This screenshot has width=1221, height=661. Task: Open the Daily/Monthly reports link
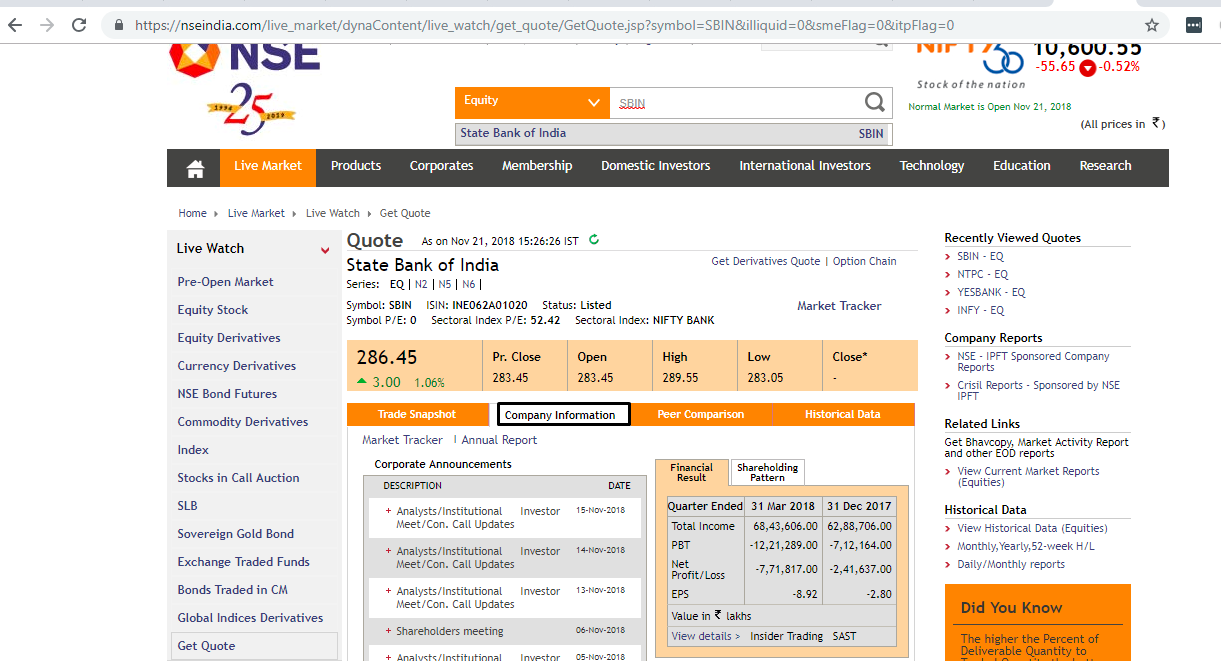pyautogui.click(x=1011, y=564)
